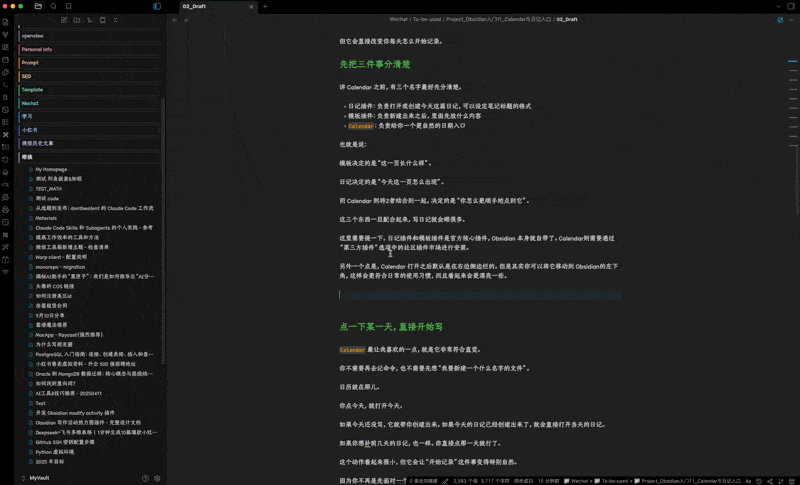Toggle reading mode with the edit icon
Viewport: 800px width, 485px height.
coord(780,20)
